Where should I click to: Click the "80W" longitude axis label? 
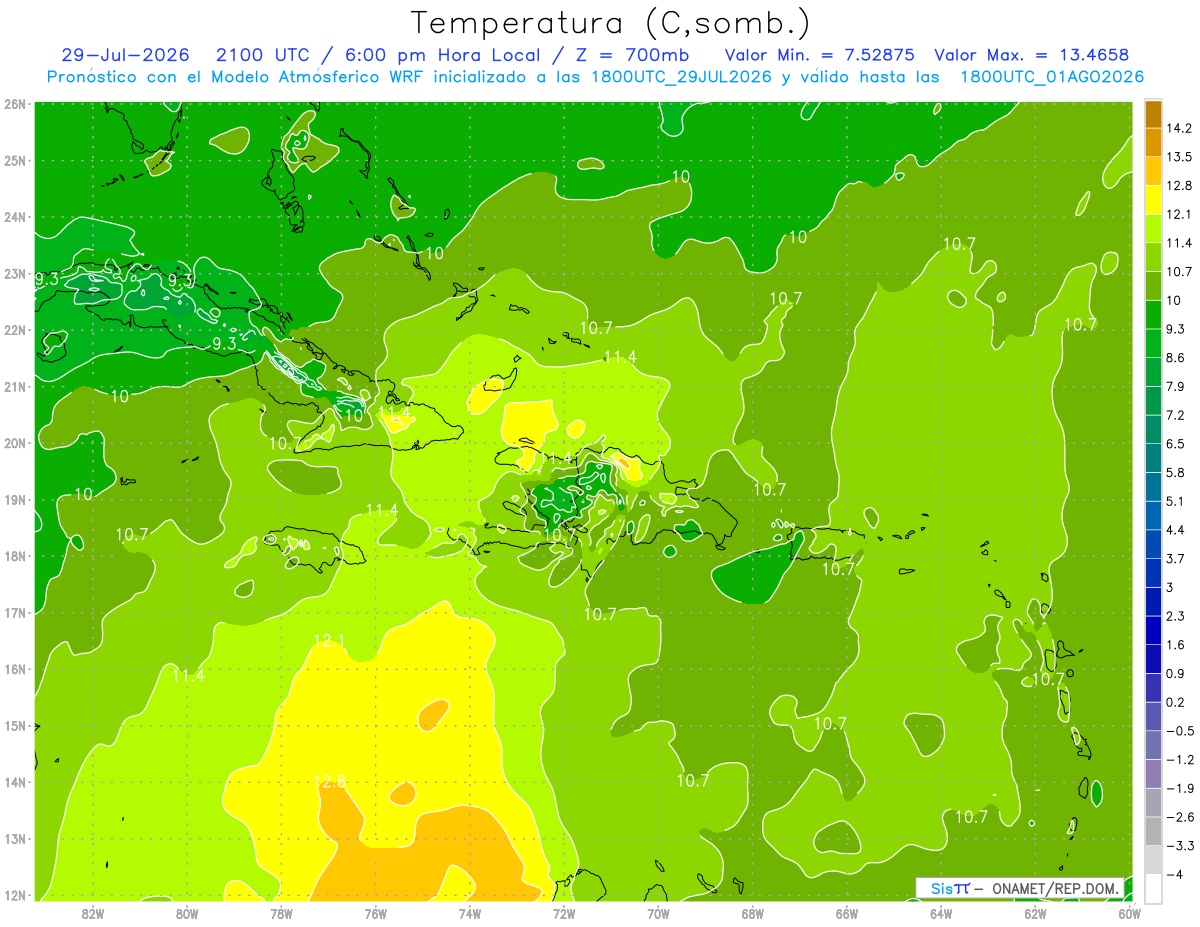point(187,913)
